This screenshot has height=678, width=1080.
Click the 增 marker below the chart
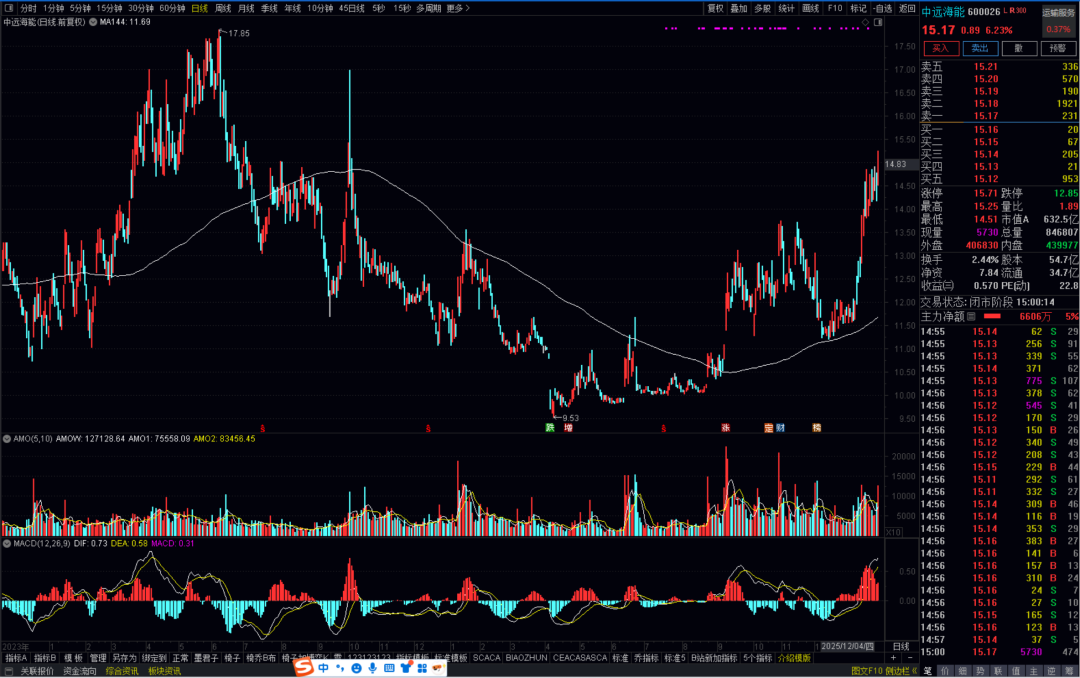click(x=568, y=427)
